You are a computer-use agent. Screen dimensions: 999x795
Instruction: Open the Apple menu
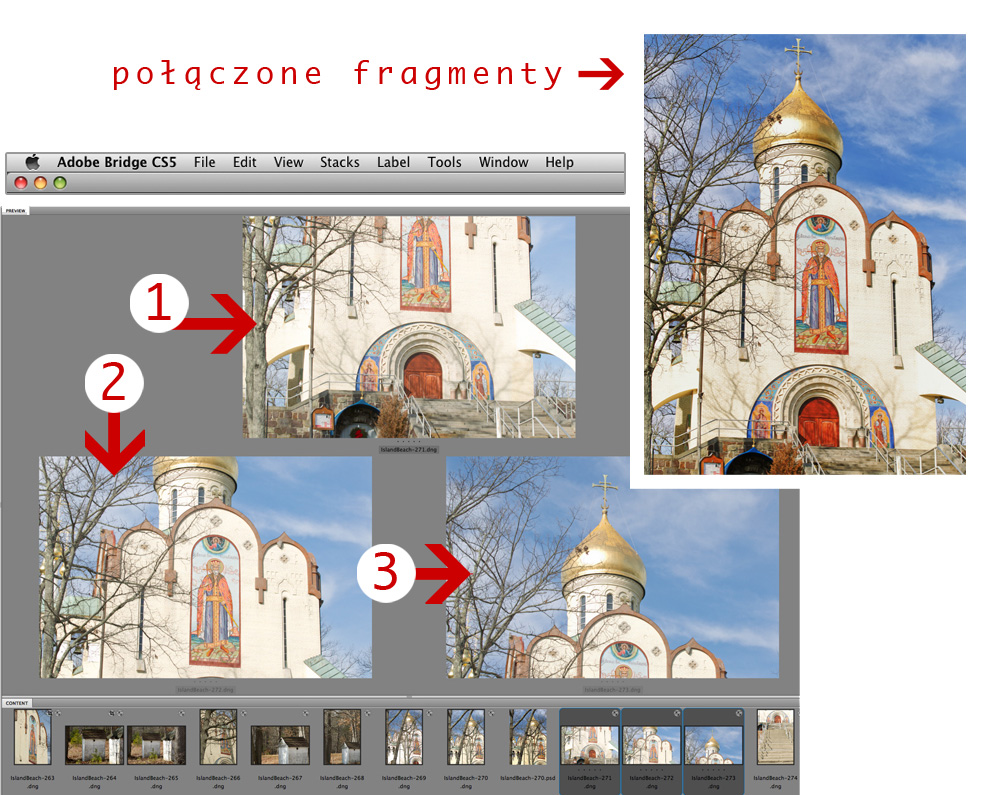coord(32,162)
